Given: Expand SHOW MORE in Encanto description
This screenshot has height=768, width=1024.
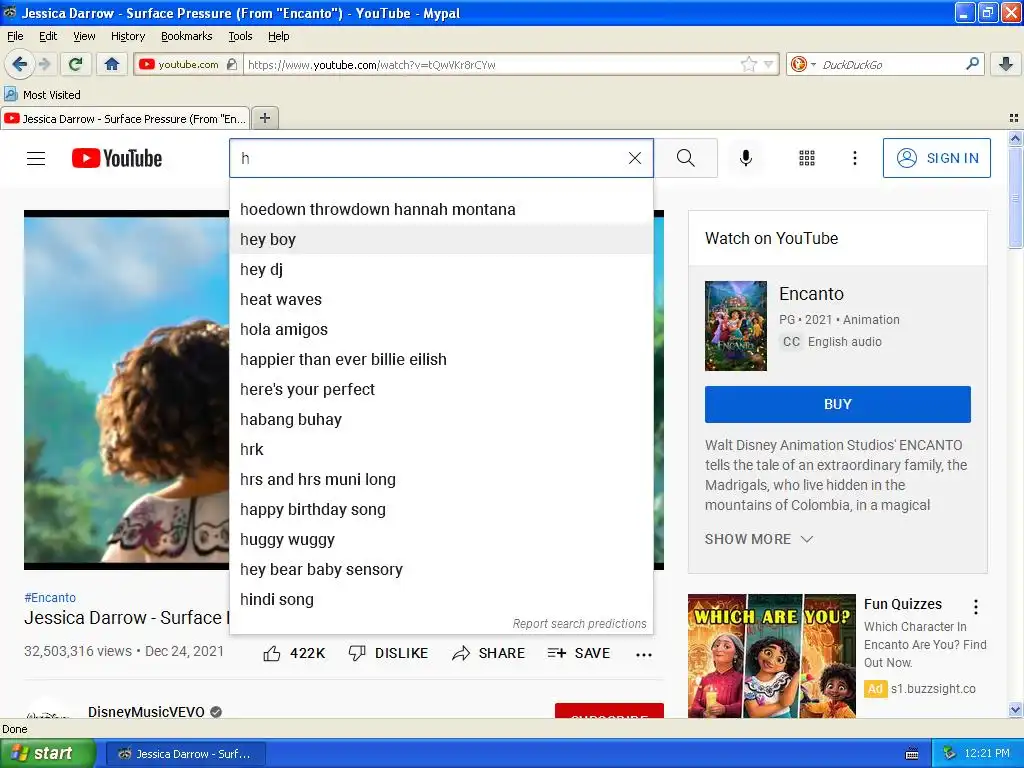Looking at the screenshot, I should point(759,539).
